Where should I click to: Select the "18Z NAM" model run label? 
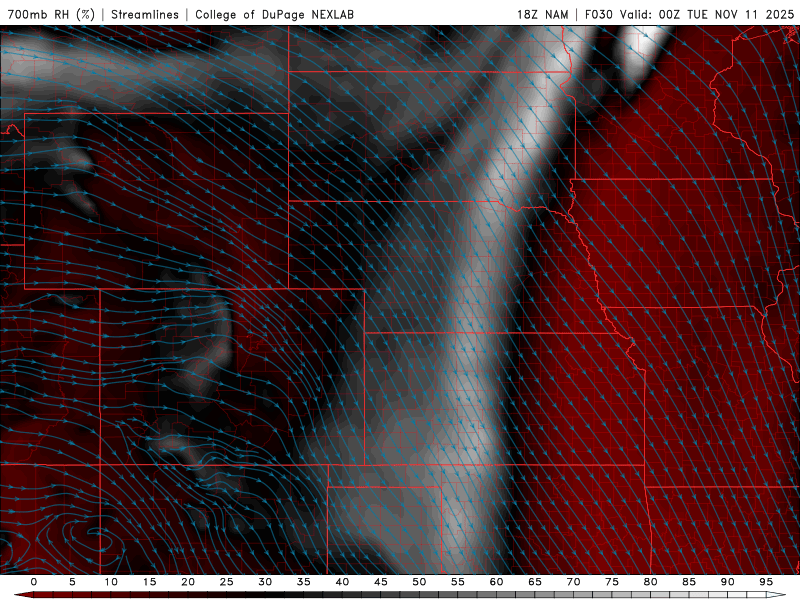pos(542,14)
